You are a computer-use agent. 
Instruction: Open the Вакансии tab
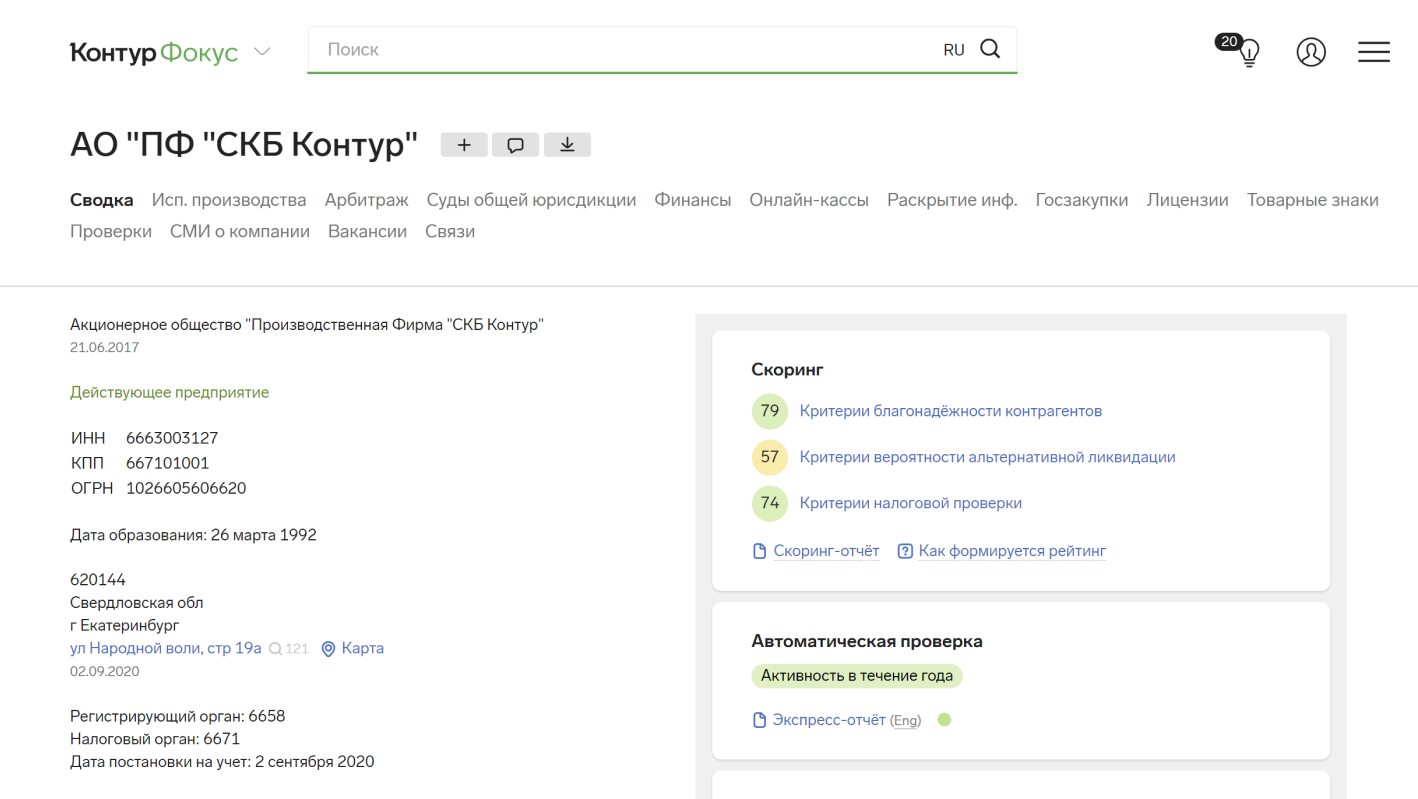click(x=367, y=231)
